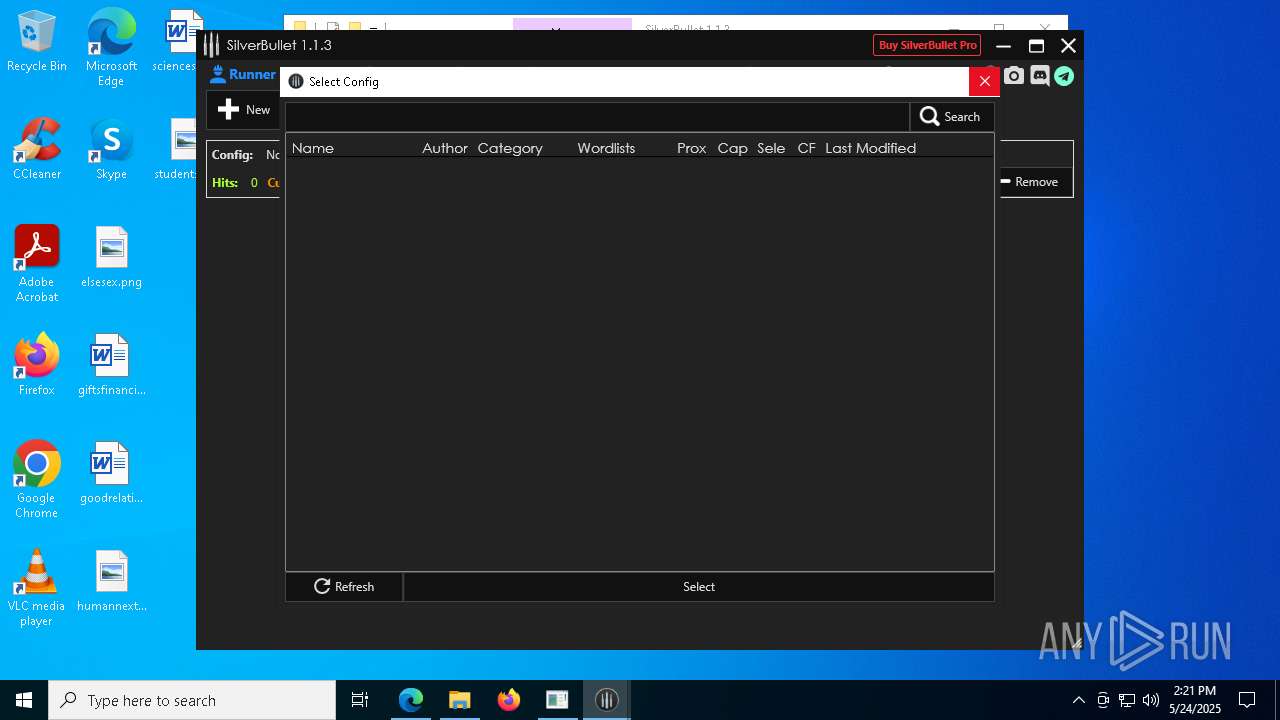The image size is (1280, 720).
Task: Maximize the SilverBullet window
Action: [1037, 45]
